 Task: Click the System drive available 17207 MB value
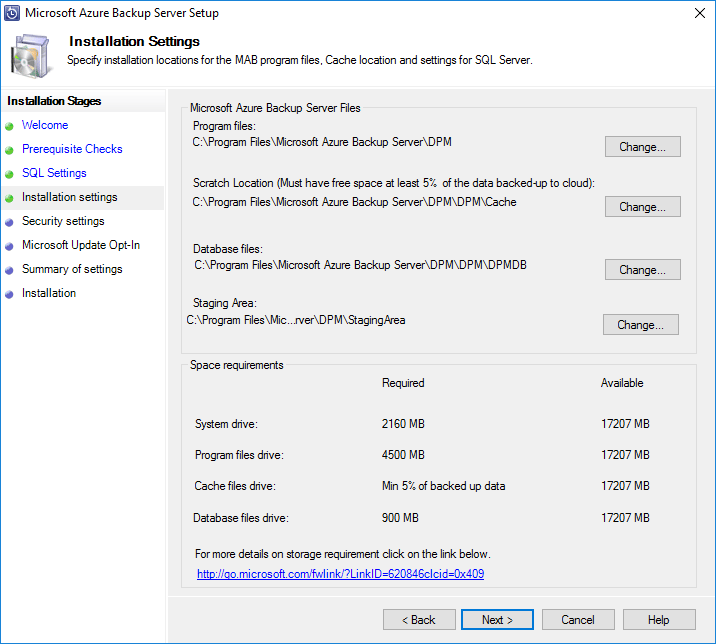coord(625,424)
